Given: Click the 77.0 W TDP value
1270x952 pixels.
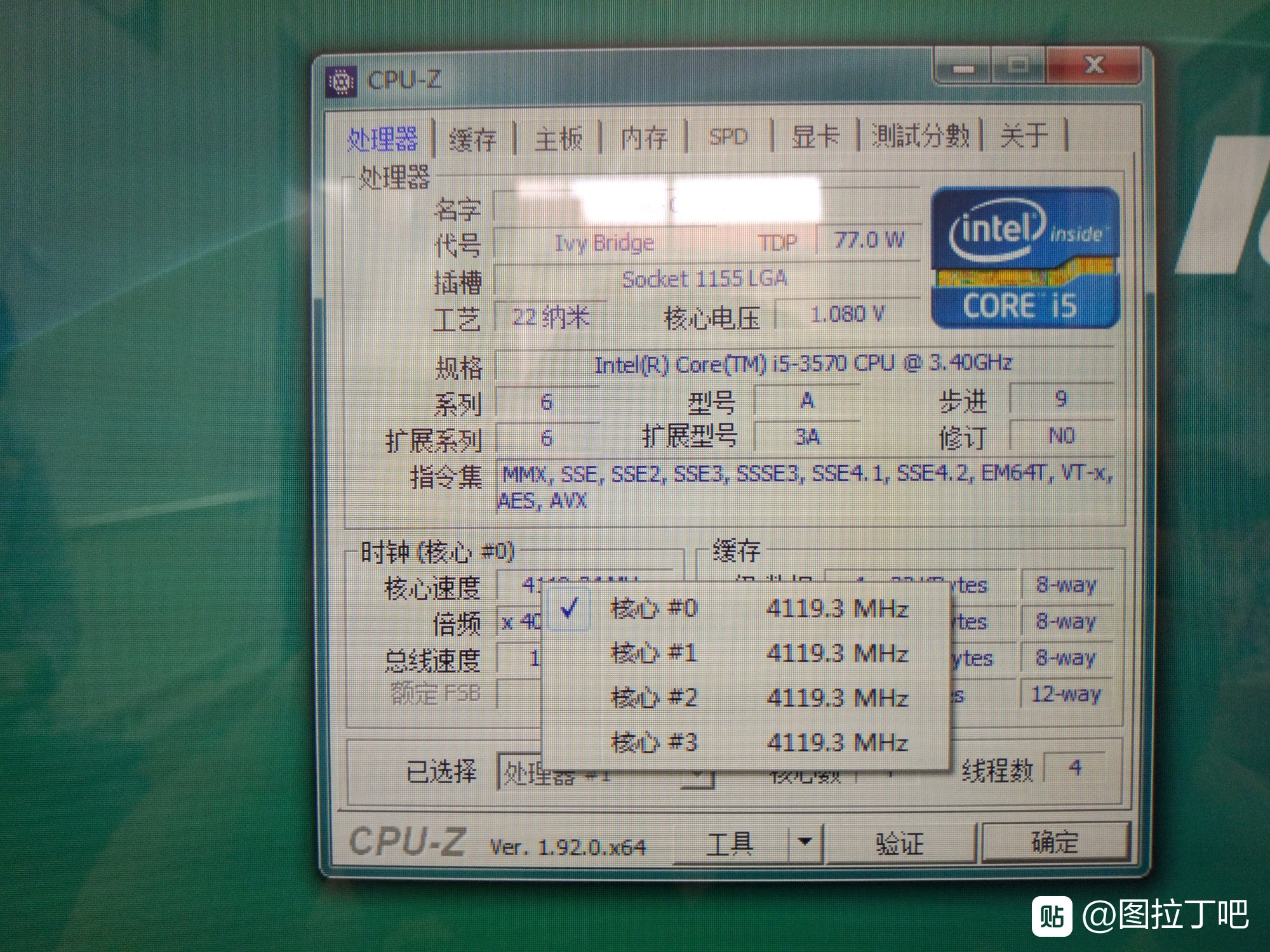Looking at the screenshot, I should pyautogui.click(x=869, y=240).
